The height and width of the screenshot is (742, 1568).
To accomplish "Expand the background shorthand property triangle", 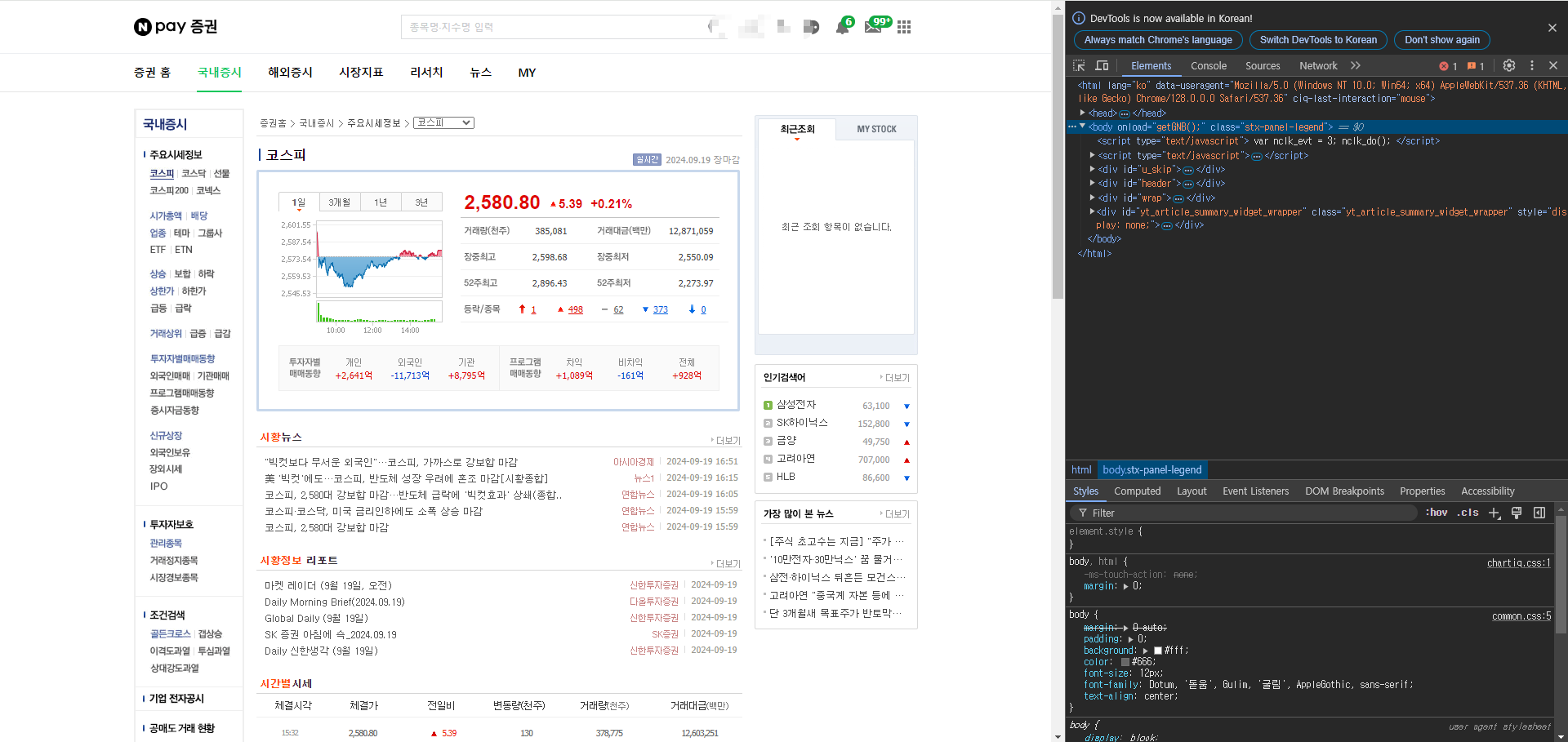I will [1145, 651].
